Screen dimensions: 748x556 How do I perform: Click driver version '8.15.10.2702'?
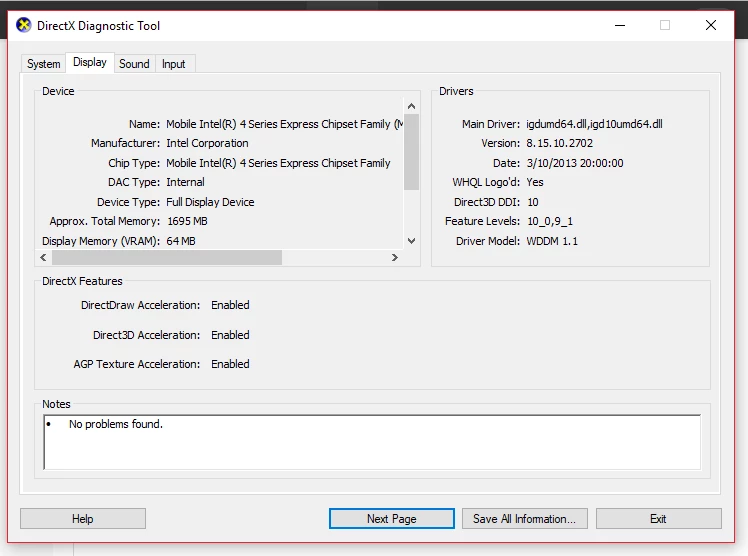(x=560, y=143)
